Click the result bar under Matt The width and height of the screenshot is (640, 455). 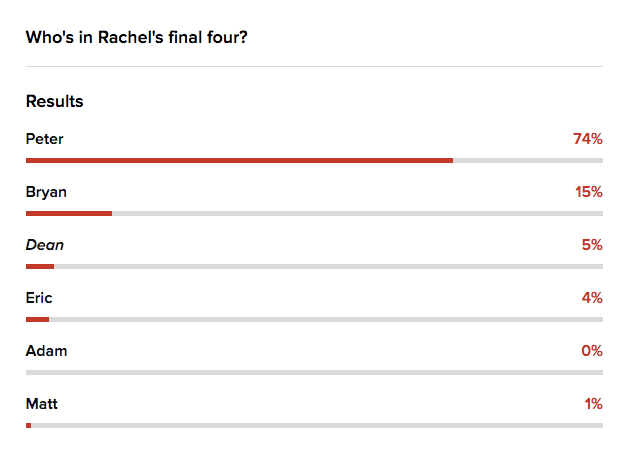[x=314, y=425]
